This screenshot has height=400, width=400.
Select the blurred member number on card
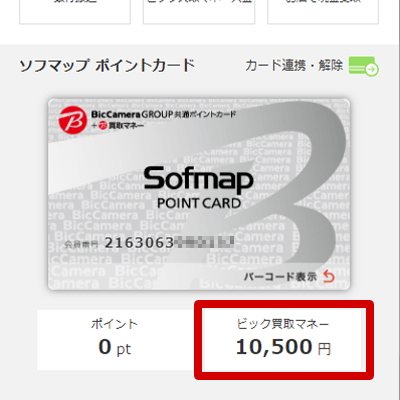(204, 242)
